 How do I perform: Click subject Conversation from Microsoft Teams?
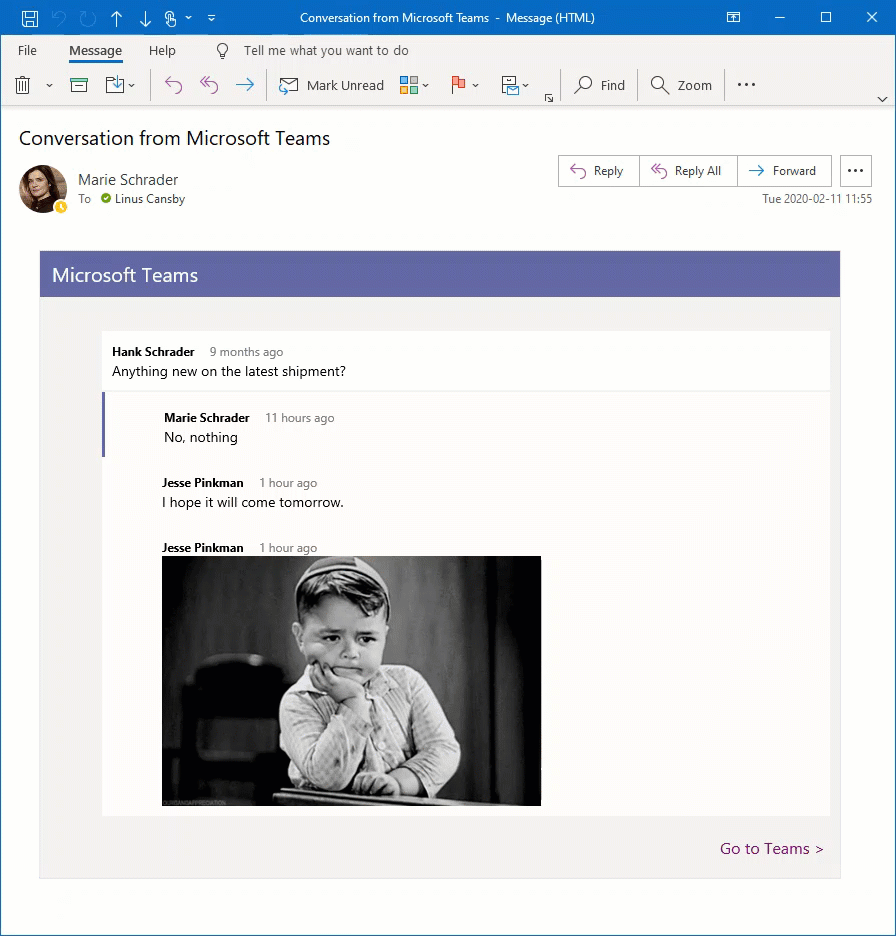174,138
